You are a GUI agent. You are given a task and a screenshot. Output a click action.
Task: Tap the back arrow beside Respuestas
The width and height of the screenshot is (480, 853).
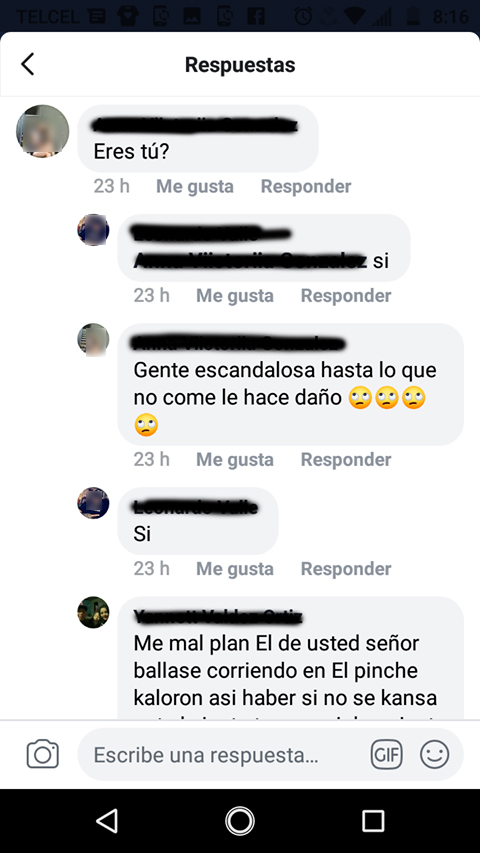[27, 64]
